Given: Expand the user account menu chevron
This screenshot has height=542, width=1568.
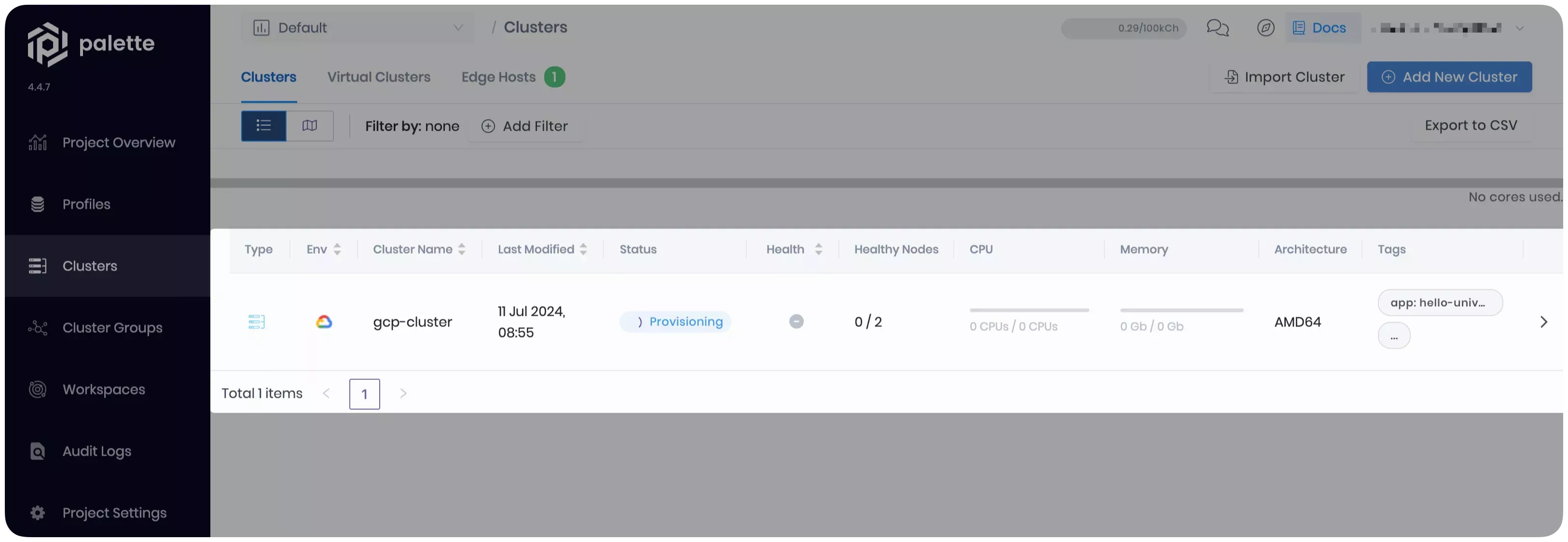Looking at the screenshot, I should click(1519, 28).
